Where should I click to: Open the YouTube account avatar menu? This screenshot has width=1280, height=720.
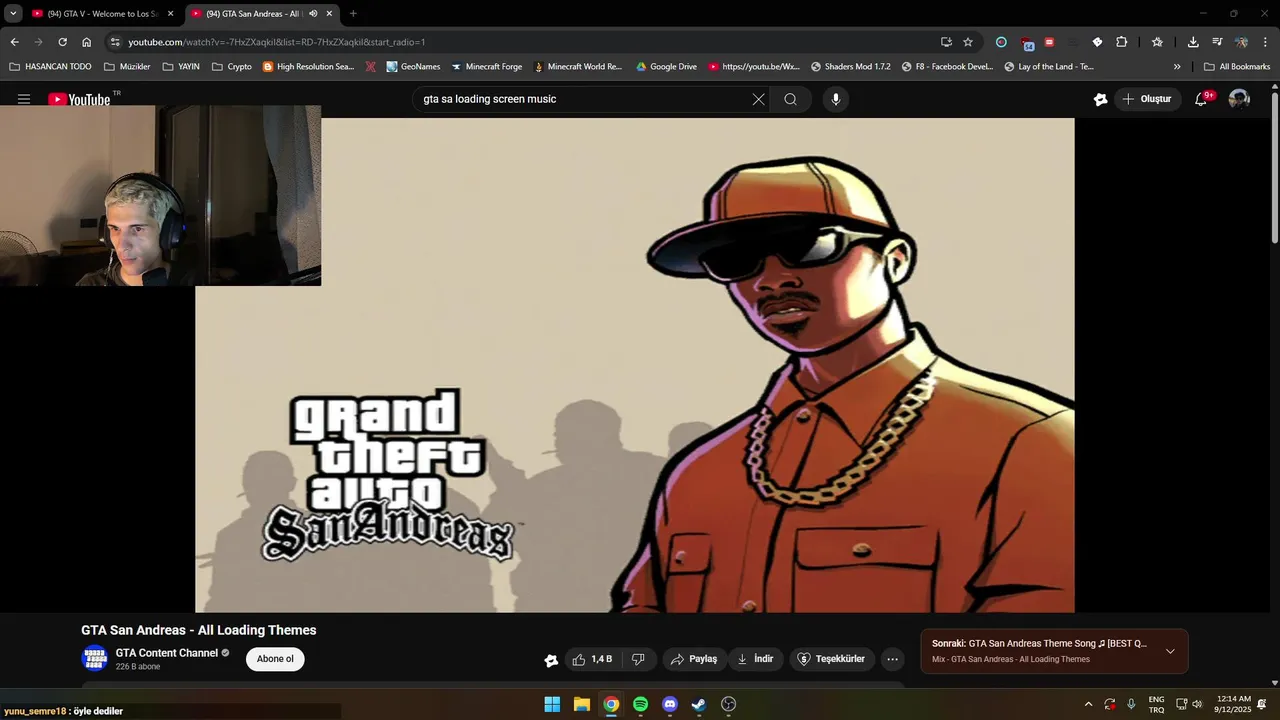1239,99
